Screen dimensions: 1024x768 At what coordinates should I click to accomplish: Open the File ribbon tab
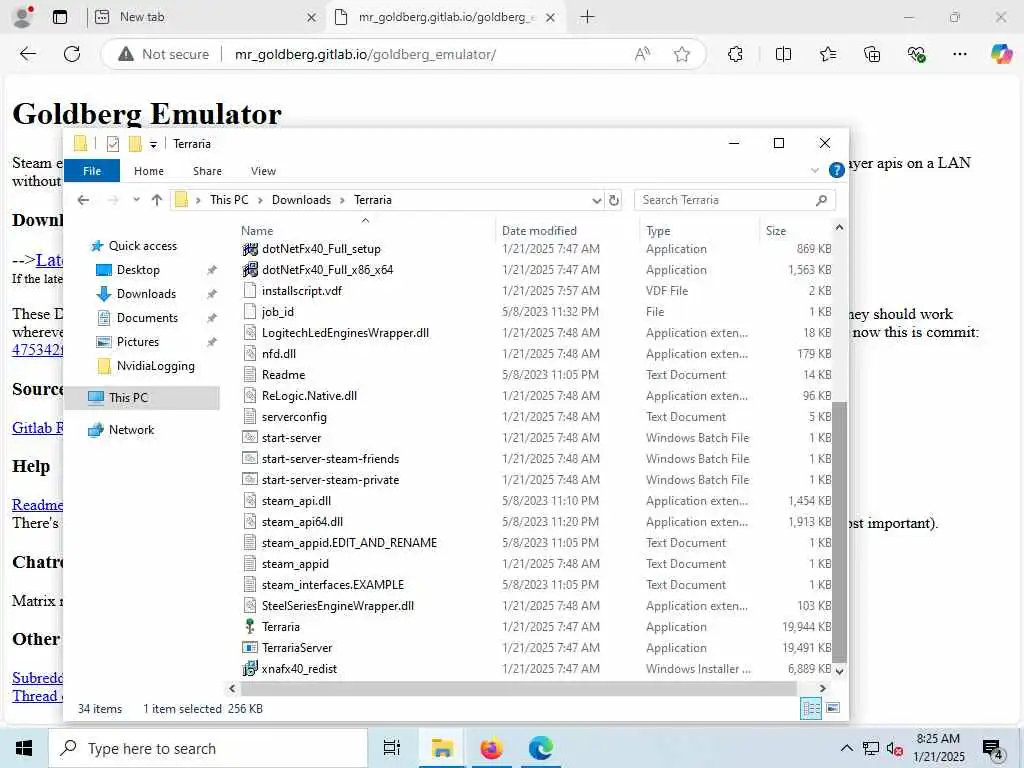pos(92,171)
